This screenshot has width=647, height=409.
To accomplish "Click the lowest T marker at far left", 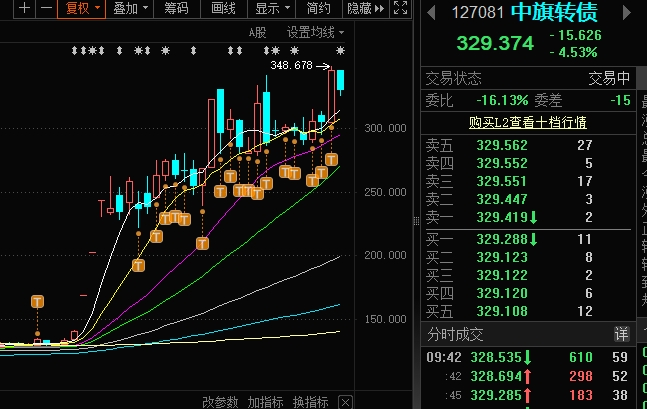I will point(38,301).
